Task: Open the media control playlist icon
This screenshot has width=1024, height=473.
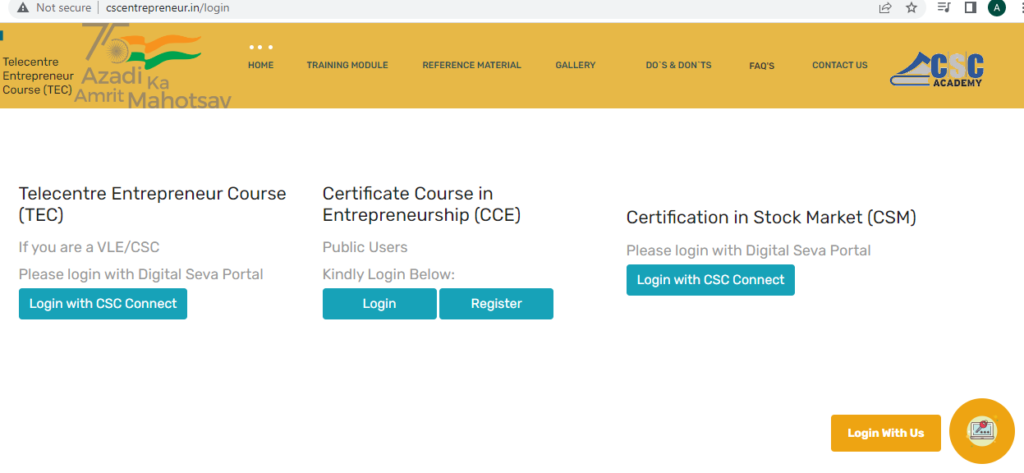Action: pos(944,8)
